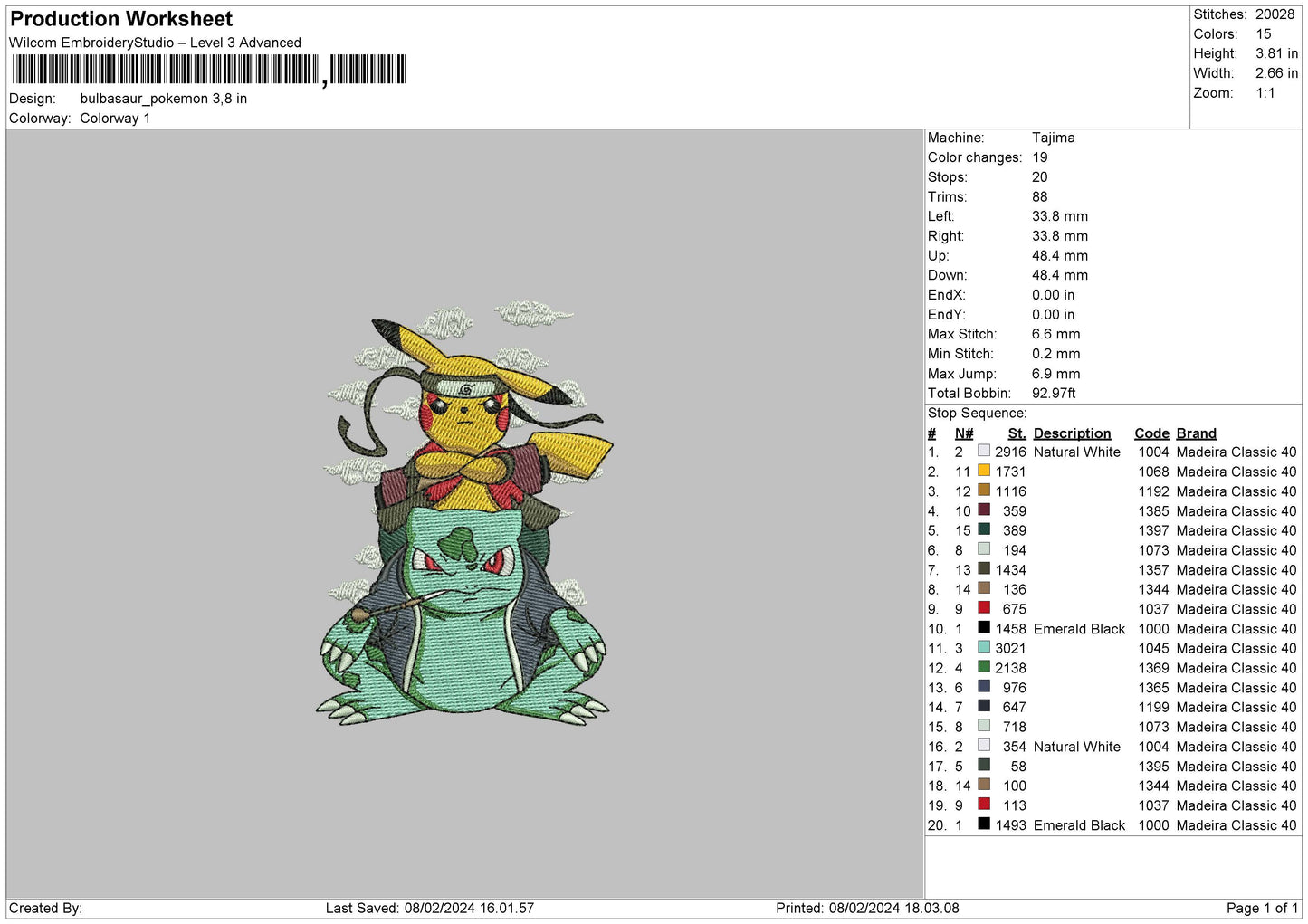1308x924 pixels.
Task: Click the 'St.' column header
Action: pos(1017,433)
